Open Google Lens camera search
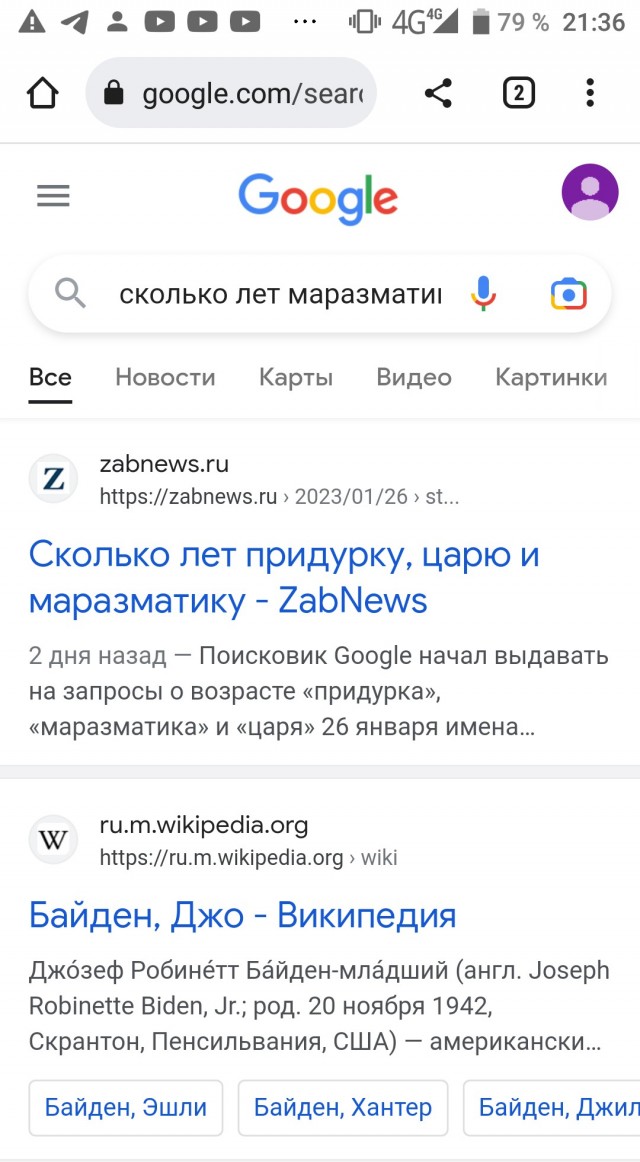Viewport: 640px width, 1162px height. [568, 293]
